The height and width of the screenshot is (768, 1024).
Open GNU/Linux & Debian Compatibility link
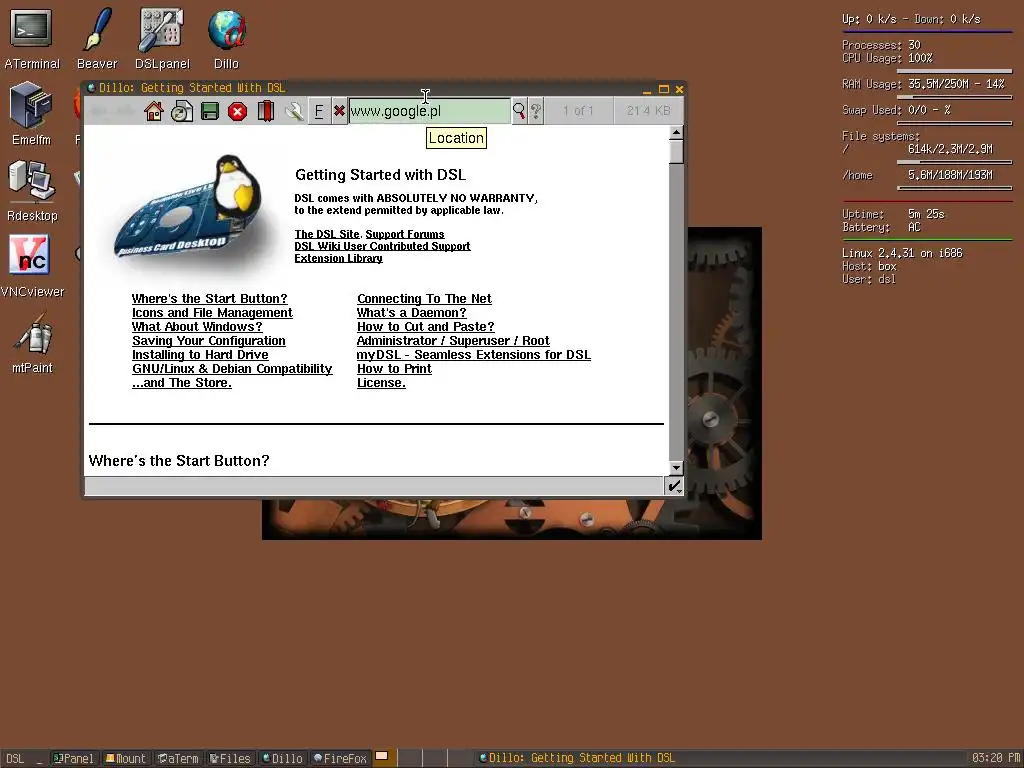coord(232,369)
